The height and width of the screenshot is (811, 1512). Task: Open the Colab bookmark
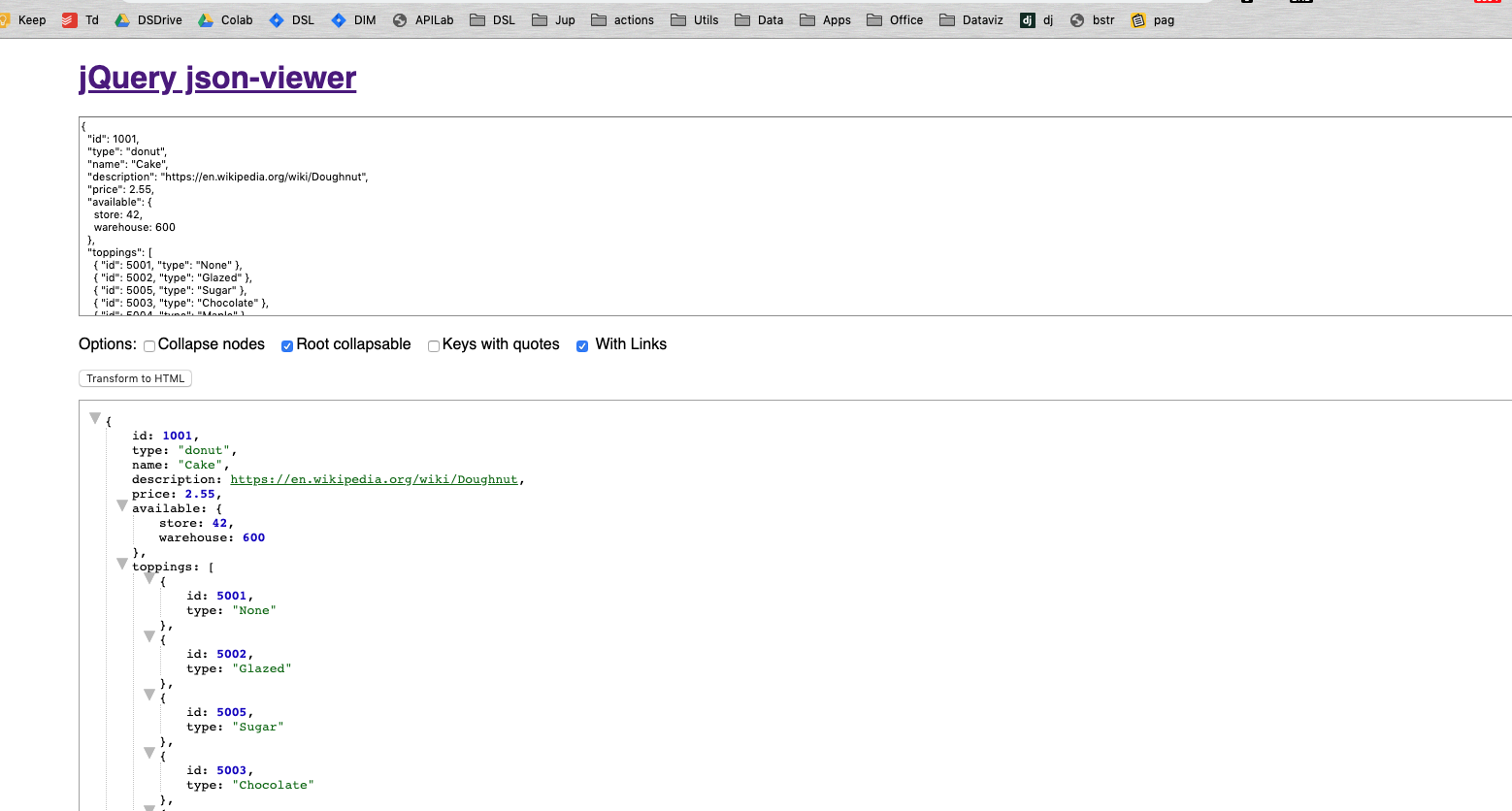(226, 19)
